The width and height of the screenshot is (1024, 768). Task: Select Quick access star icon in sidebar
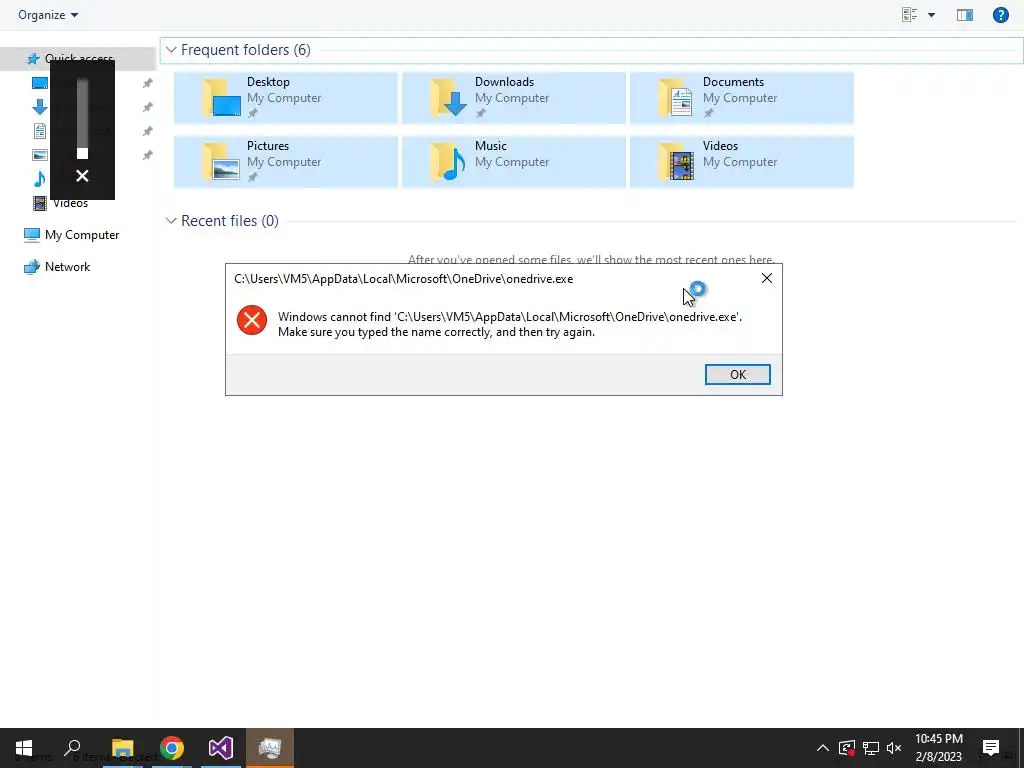pos(33,59)
